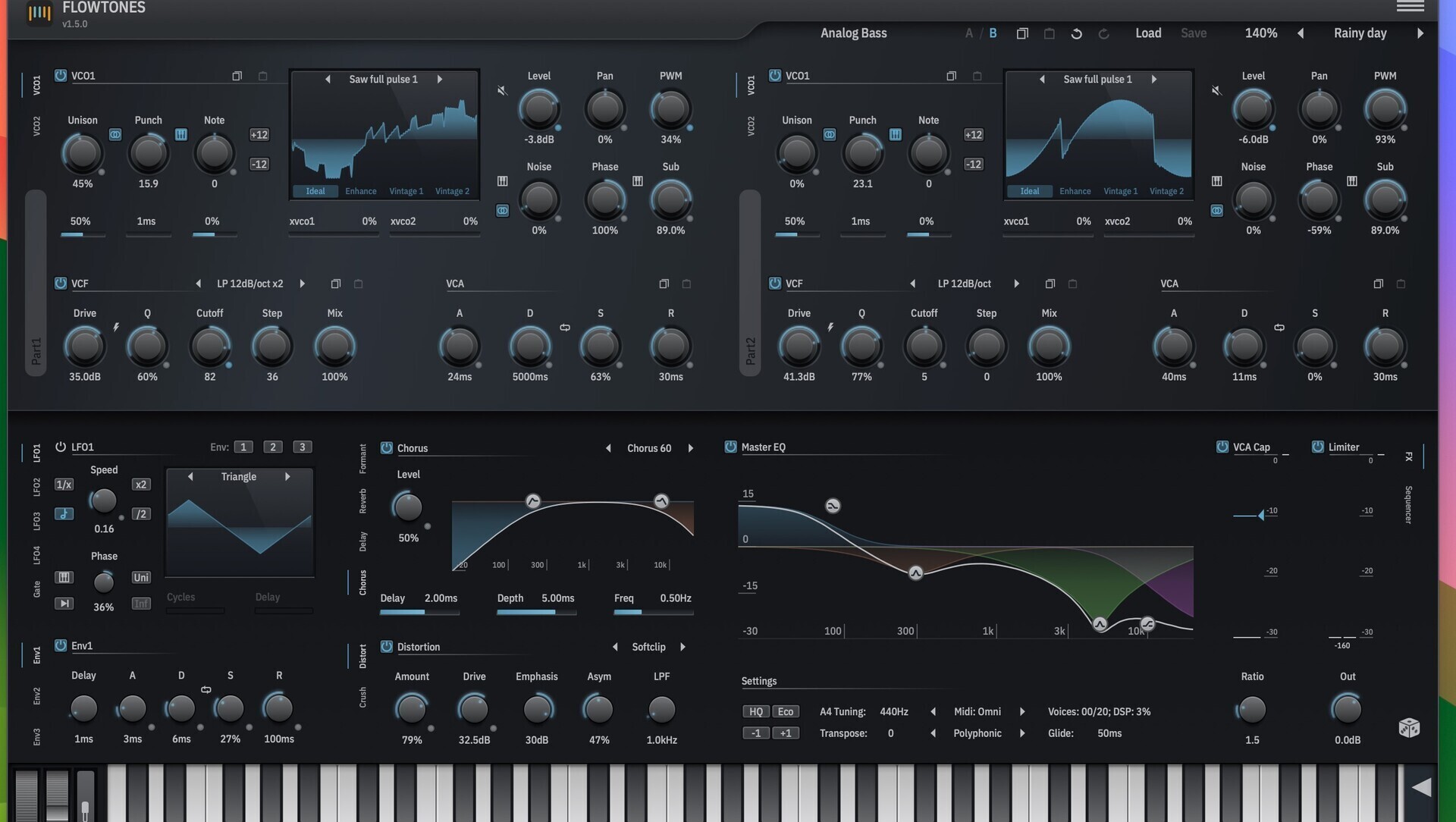
Task: Toggle Part1 VCO1 power button
Action: [x=61, y=76]
